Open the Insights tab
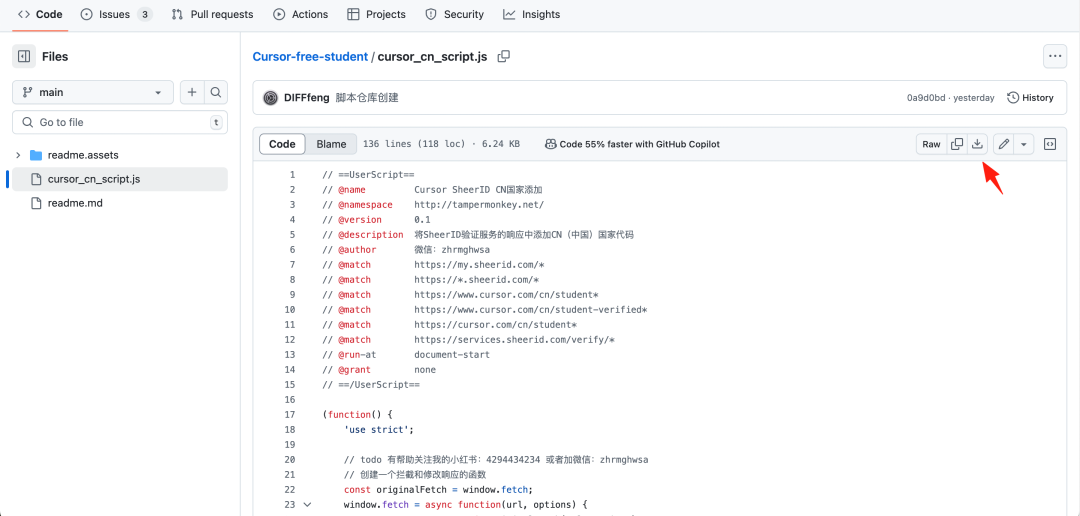Image resolution: width=1080 pixels, height=516 pixels. tap(531, 14)
